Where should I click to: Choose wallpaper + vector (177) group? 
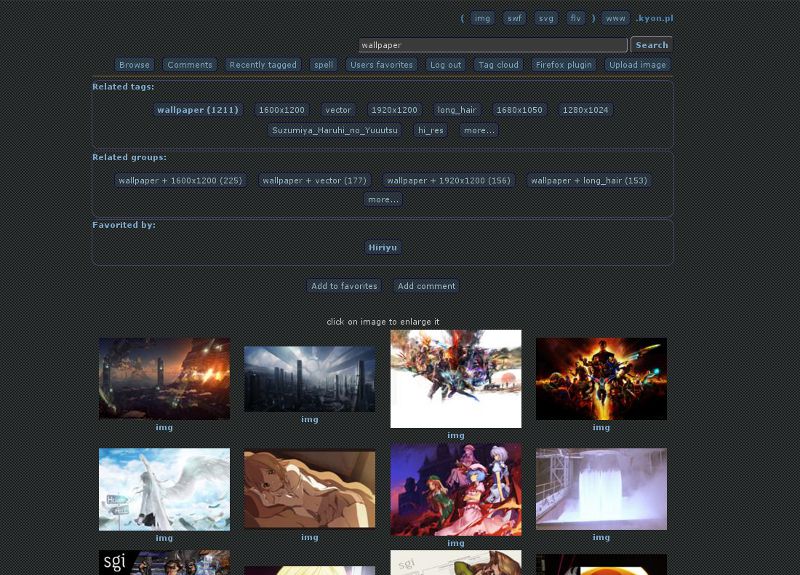[314, 180]
